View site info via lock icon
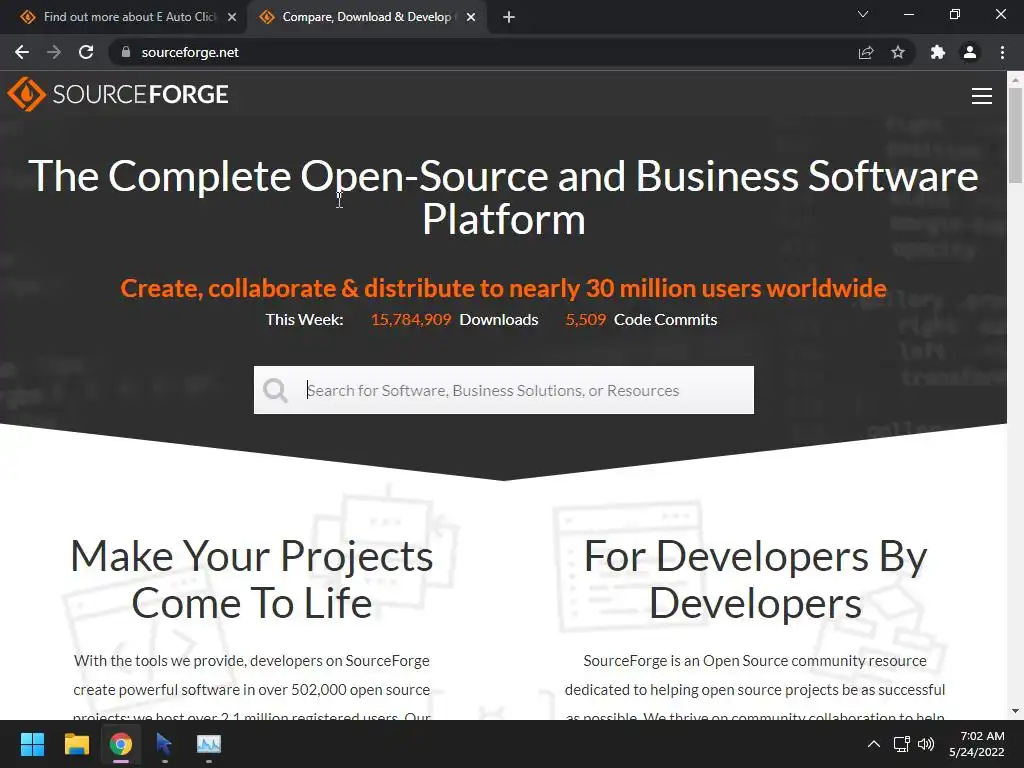Image resolution: width=1024 pixels, height=768 pixels. tap(126, 52)
